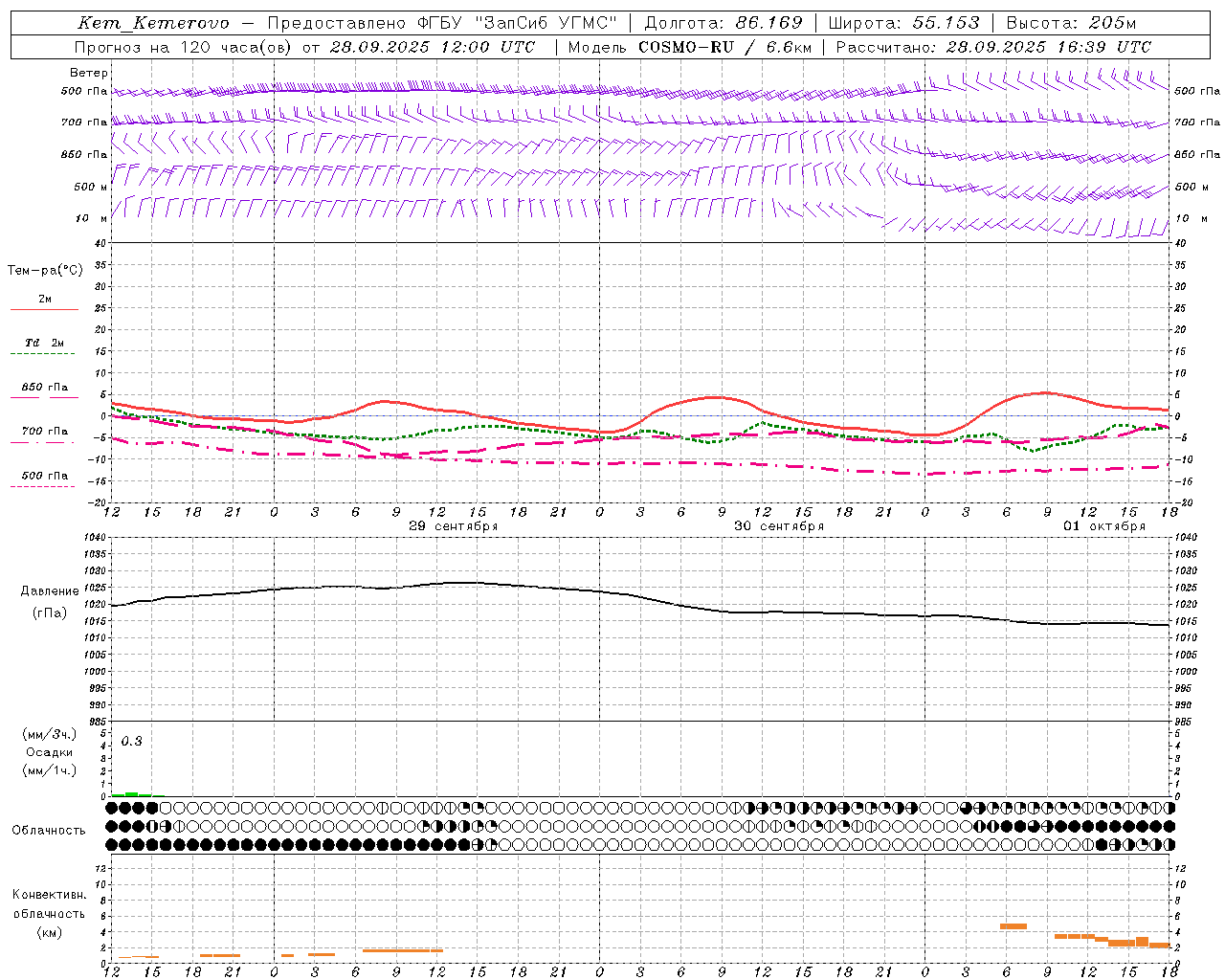Screen dimensions: 1225x980
Task: Click the '01 октября' date label
Action: point(1104,526)
